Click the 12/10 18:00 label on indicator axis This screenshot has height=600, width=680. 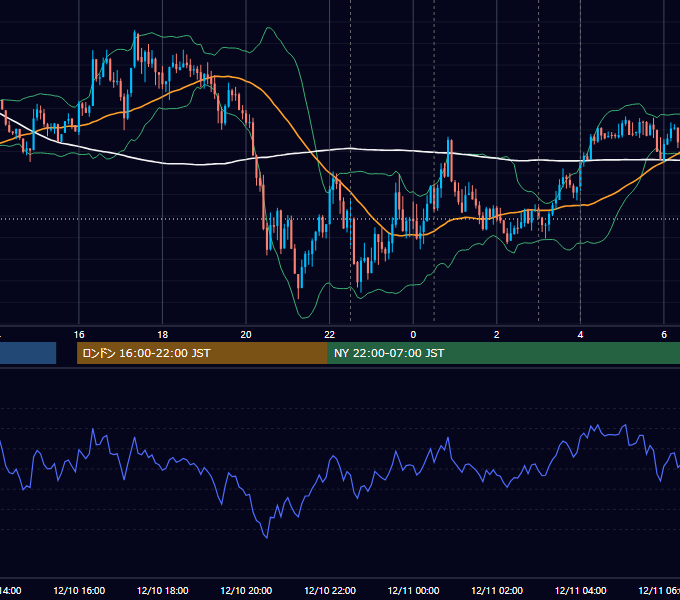tap(163, 590)
